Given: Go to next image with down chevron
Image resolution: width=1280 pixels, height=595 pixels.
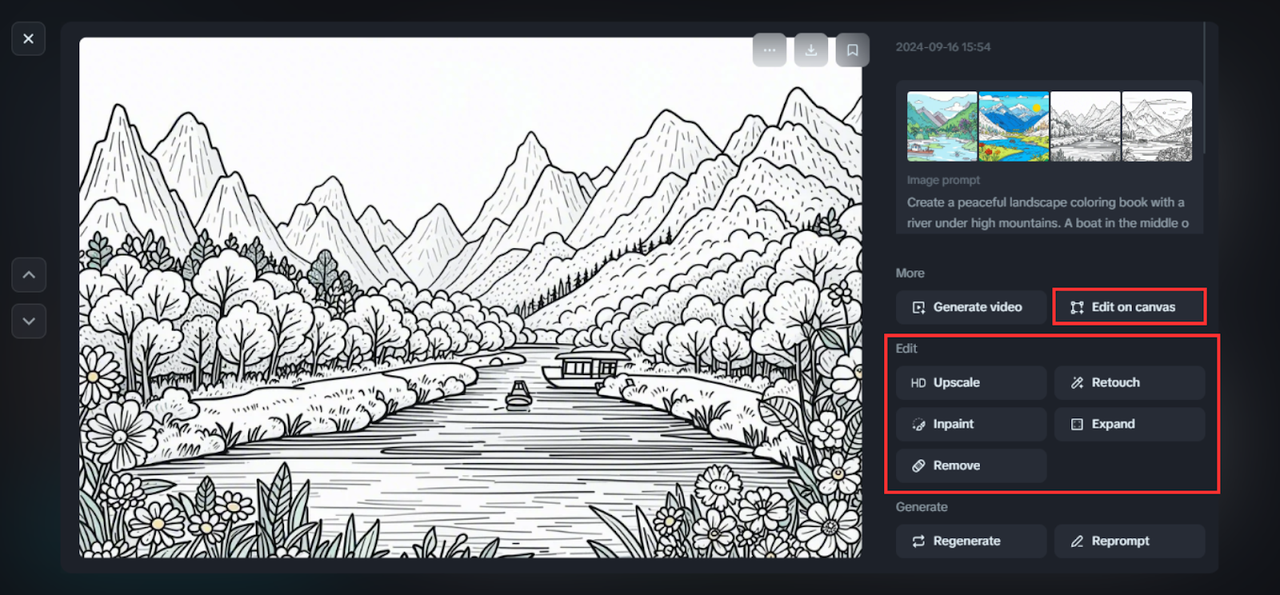Looking at the screenshot, I should point(28,321).
